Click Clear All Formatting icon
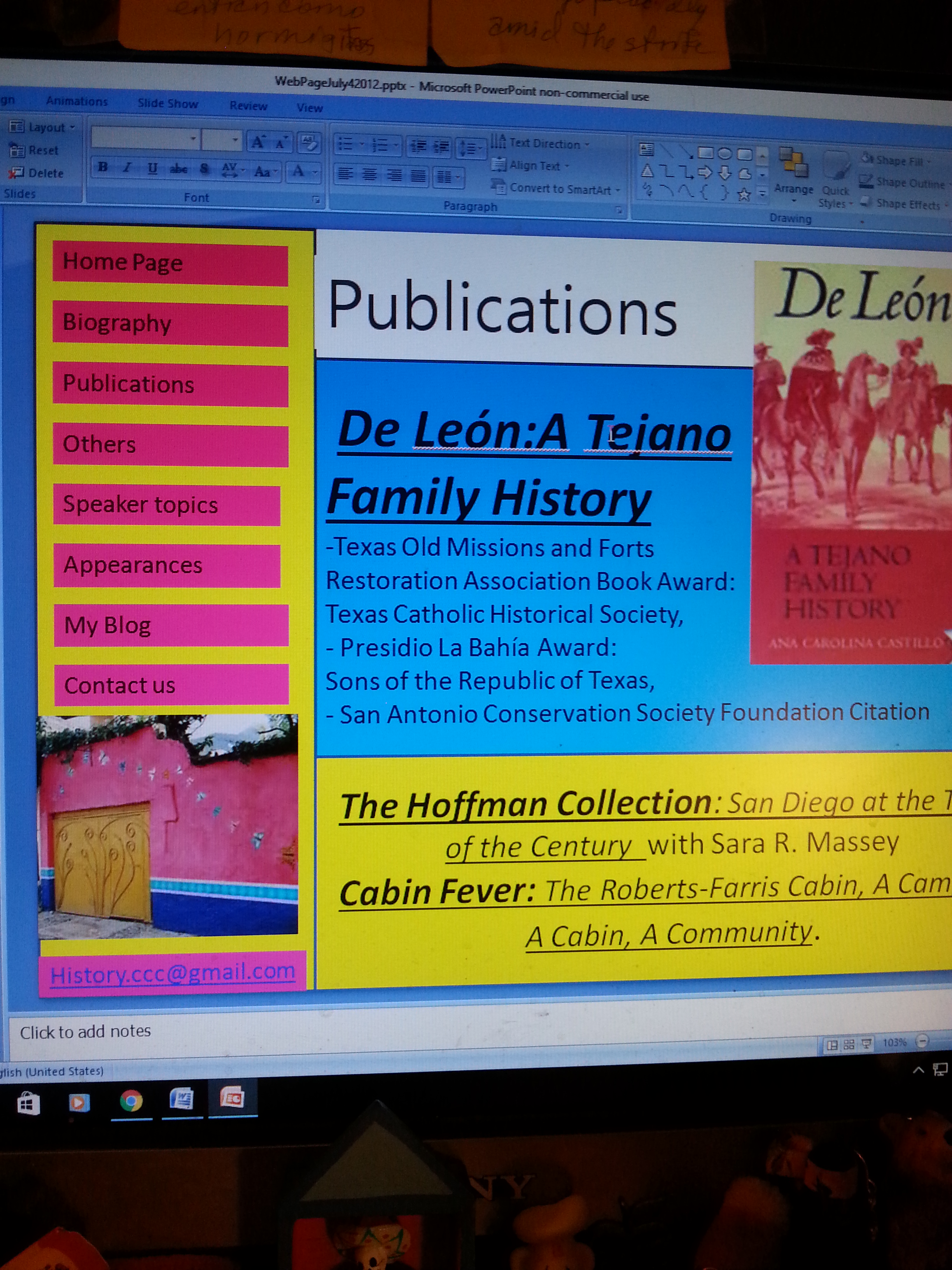The width and height of the screenshot is (952, 1270). [x=310, y=143]
